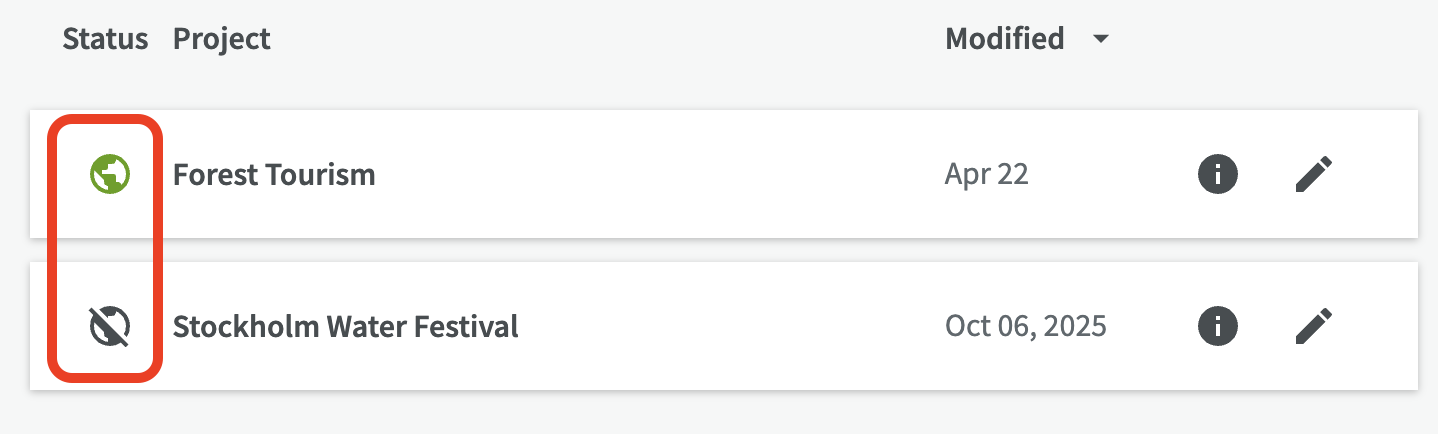
Task: Select the Stockholm Water Festival row's blank space
Action: pyautogui.click(x=720, y=326)
